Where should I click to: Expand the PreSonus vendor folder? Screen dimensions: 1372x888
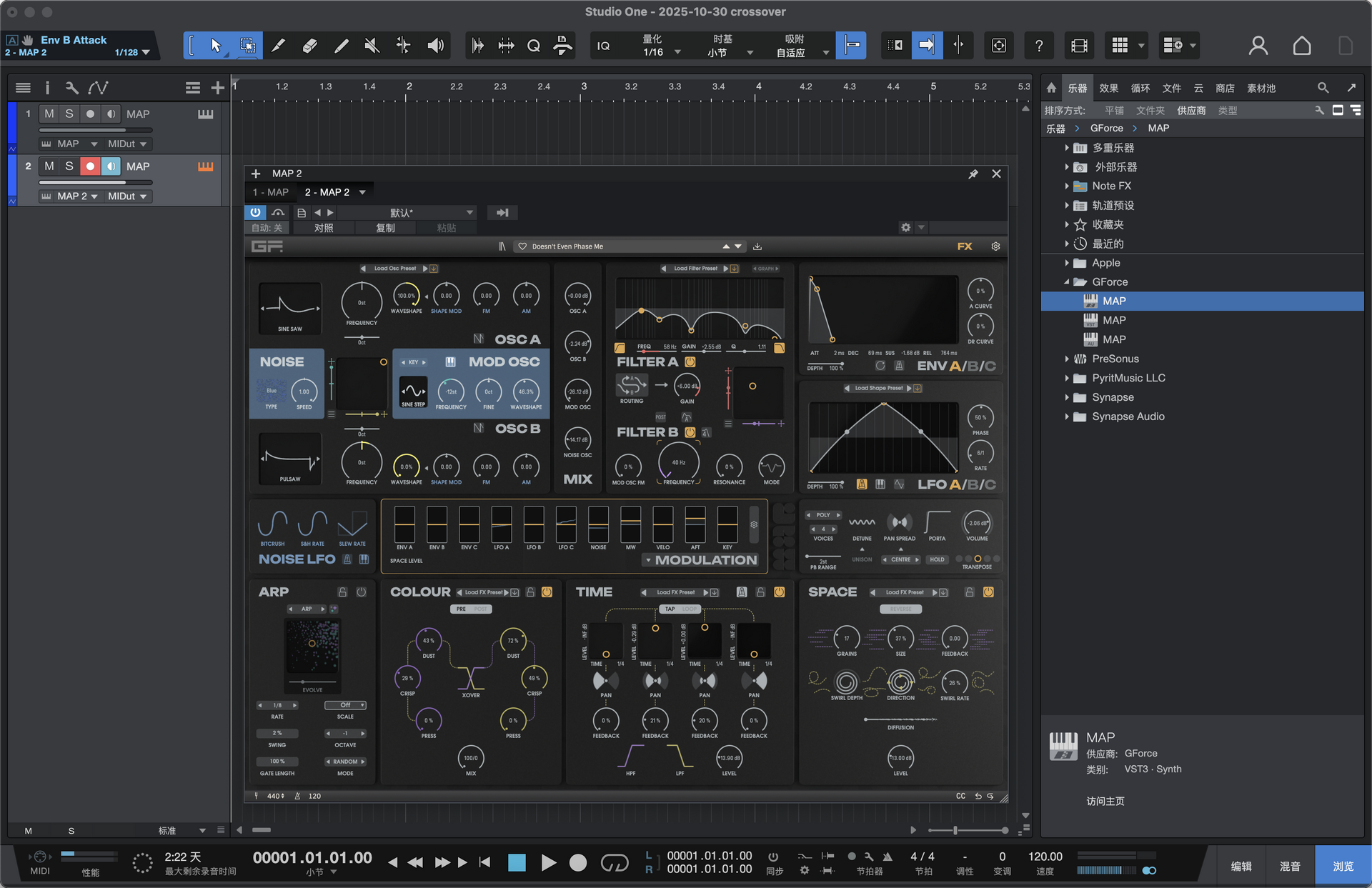[1067, 359]
